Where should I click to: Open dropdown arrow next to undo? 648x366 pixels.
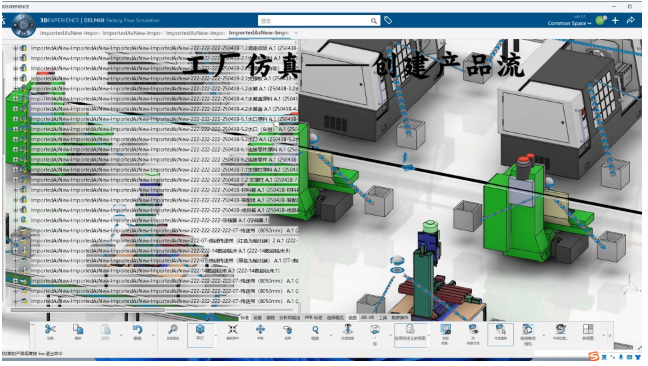(x=153, y=335)
